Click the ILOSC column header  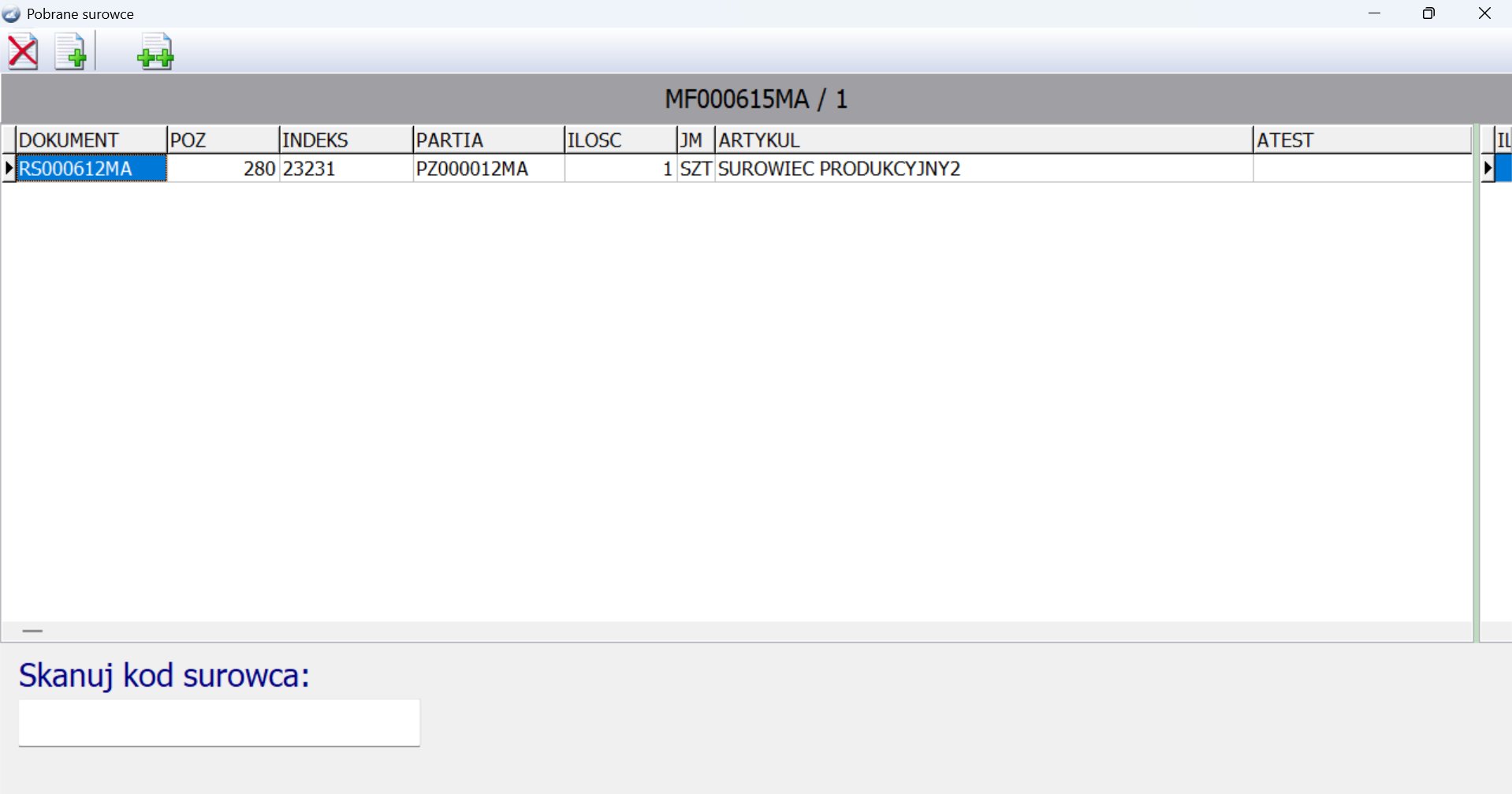[x=620, y=140]
